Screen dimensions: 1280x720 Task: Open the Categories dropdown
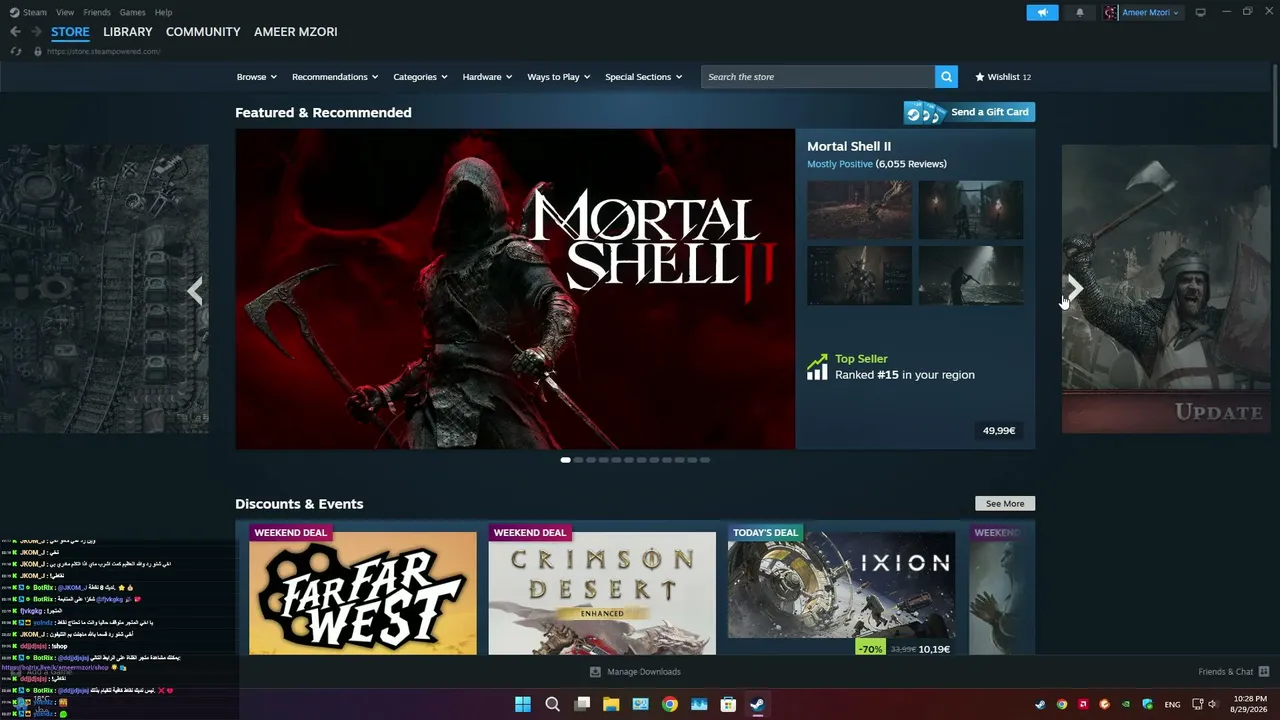click(420, 77)
